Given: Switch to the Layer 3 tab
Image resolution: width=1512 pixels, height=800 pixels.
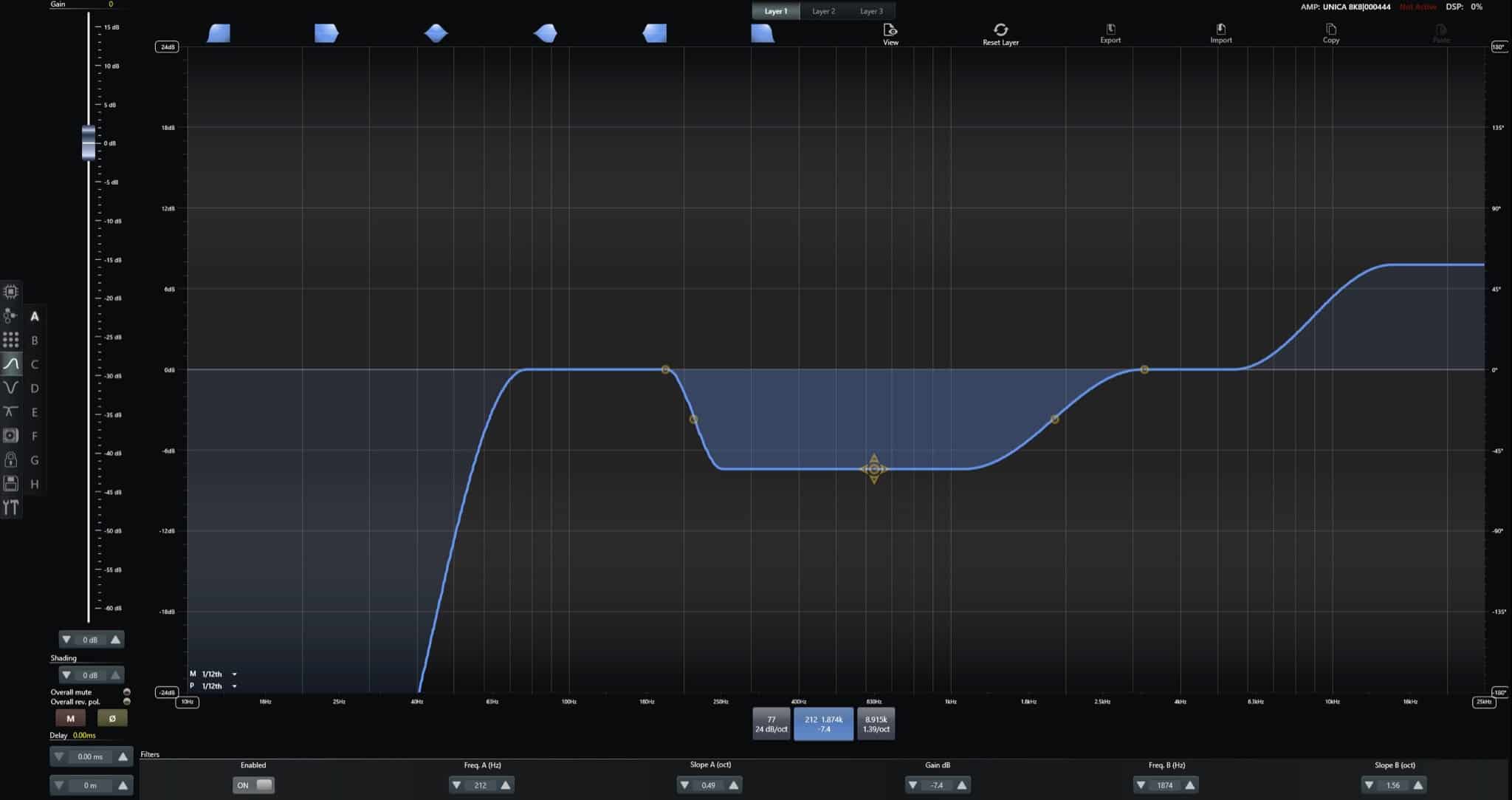Looking at the screenshot, I should point(871,11).
